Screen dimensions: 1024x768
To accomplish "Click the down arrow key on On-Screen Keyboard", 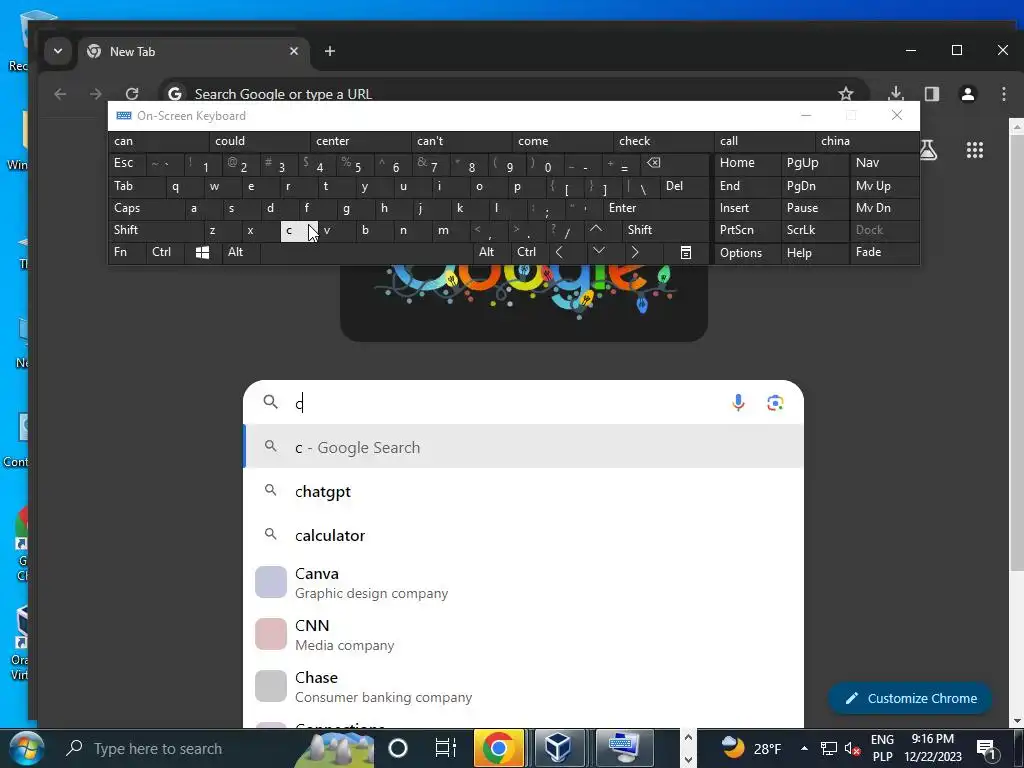I will click(599, 251).
